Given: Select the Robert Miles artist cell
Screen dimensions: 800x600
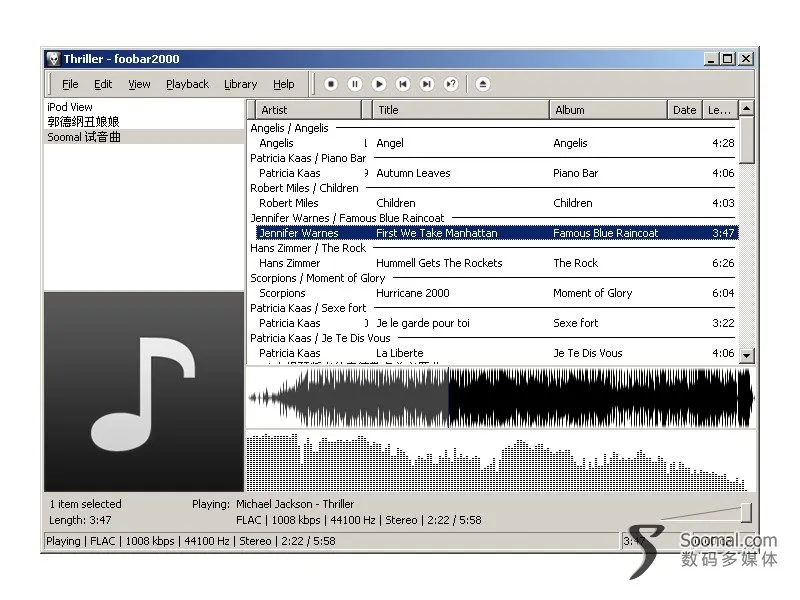Looking at the screenshot, I should 288,203.
